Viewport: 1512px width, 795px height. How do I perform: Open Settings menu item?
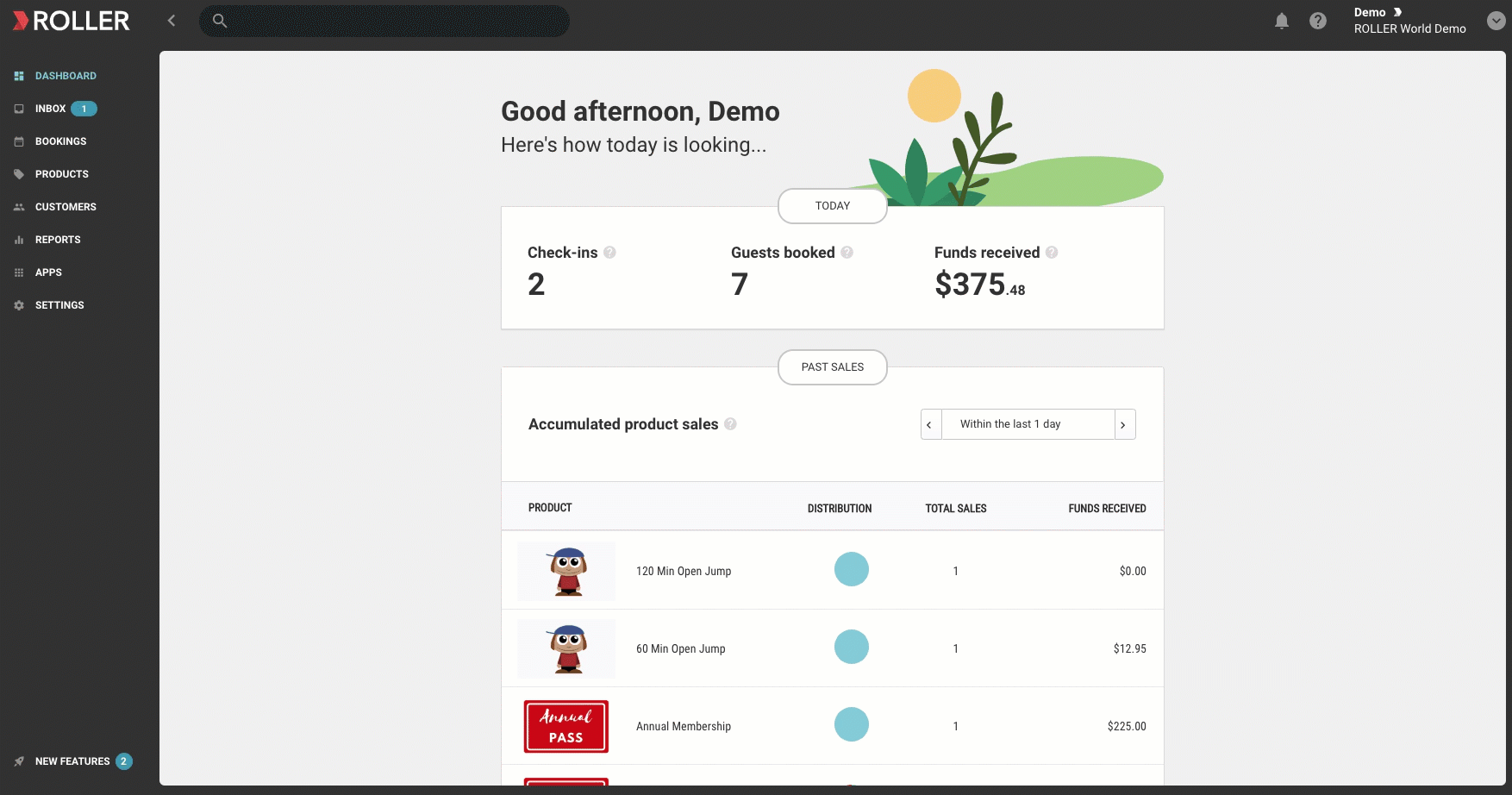coord(59,305)
